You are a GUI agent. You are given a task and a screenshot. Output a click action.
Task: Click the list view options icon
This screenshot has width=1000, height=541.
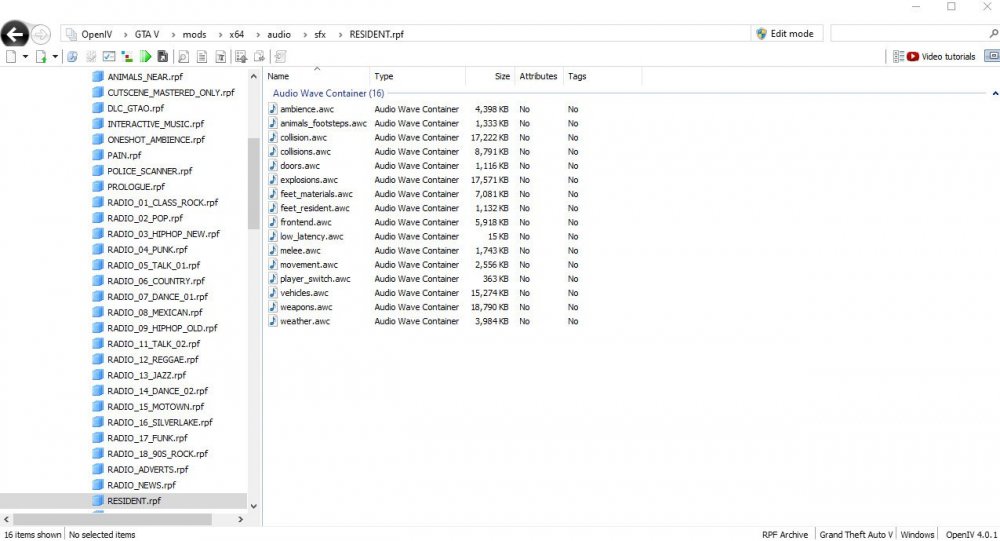(898, 57)
